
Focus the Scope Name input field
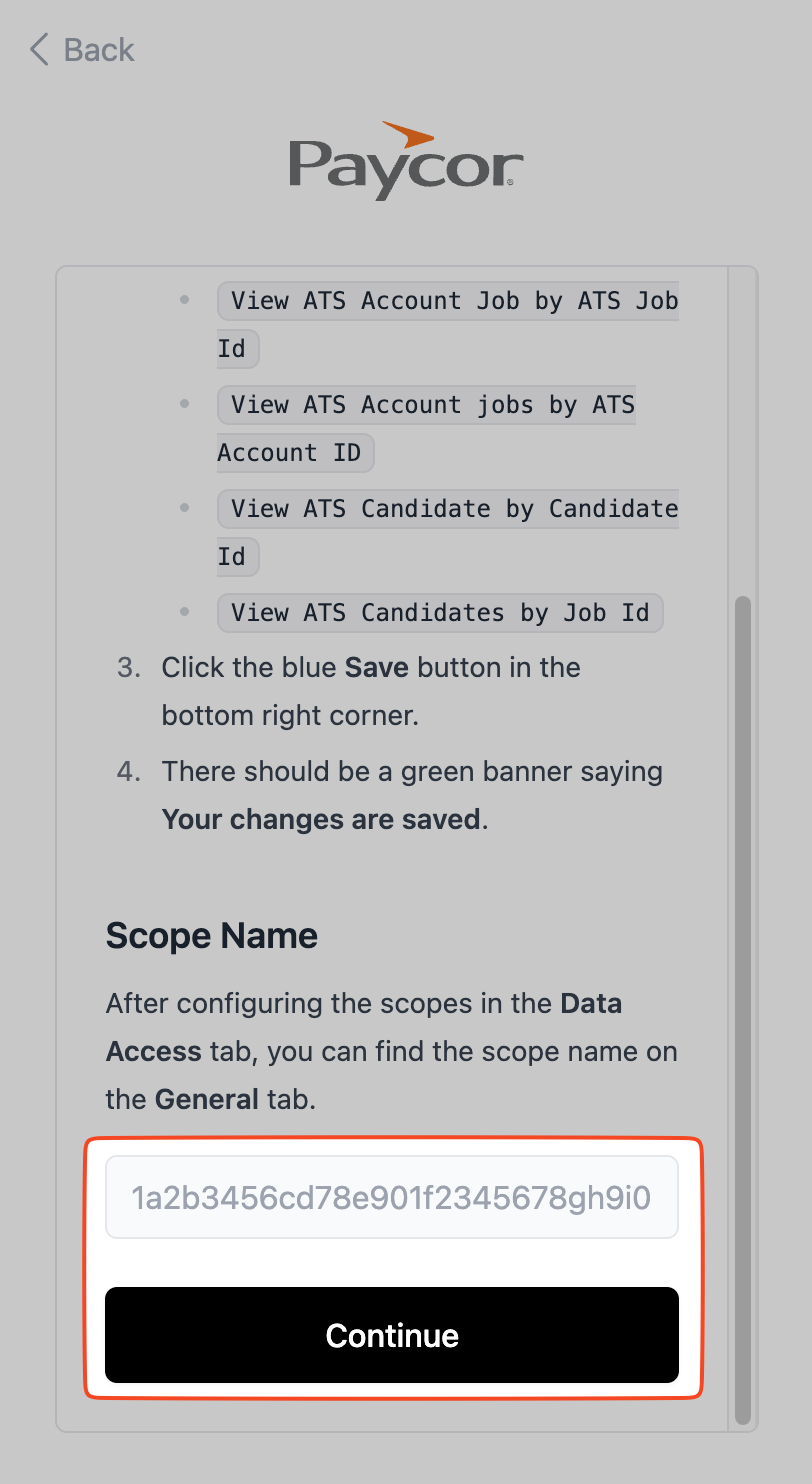(392, 1197)
